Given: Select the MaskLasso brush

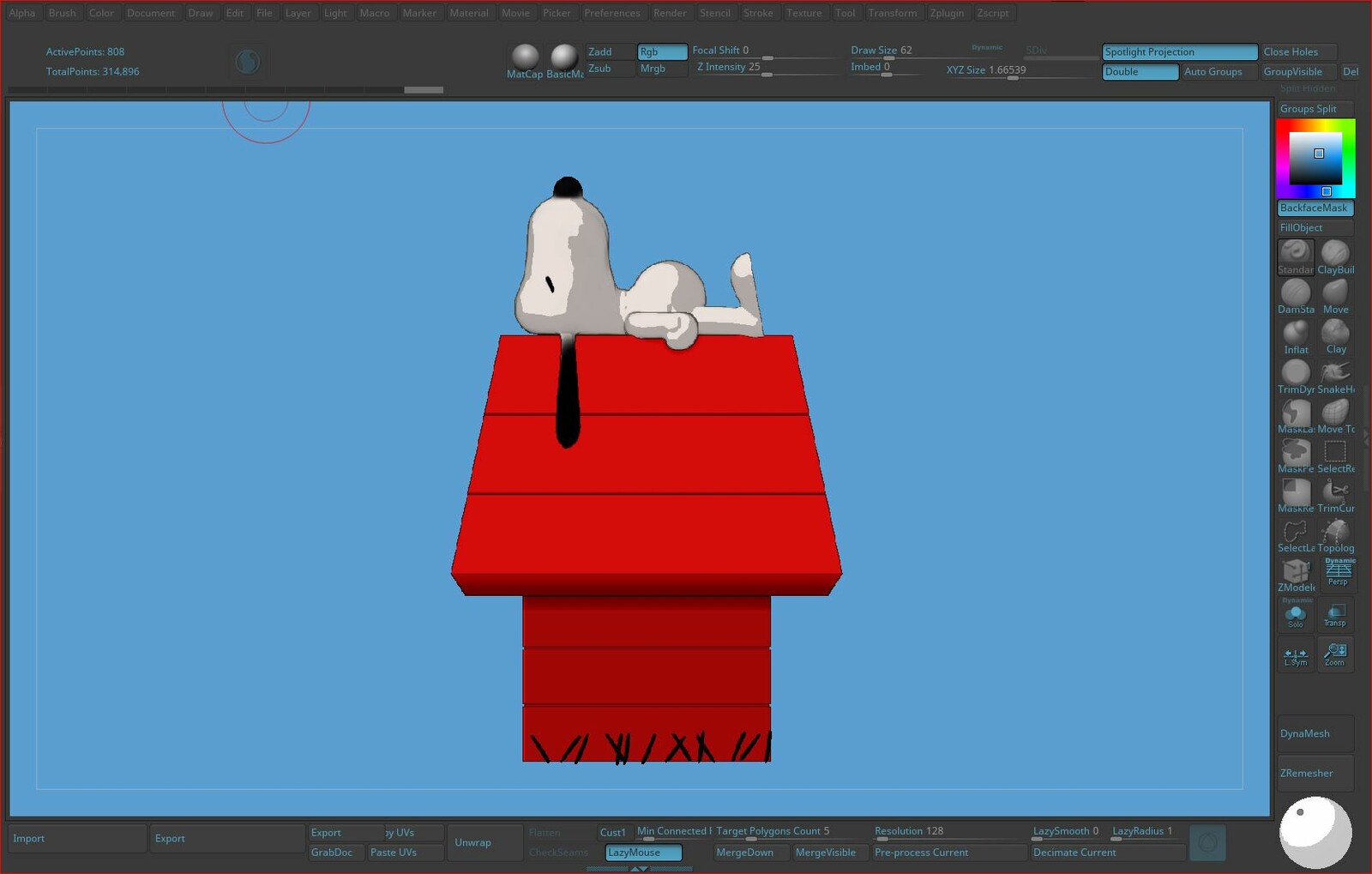Looking at the screenshot, I should [x=1296, y=416].
